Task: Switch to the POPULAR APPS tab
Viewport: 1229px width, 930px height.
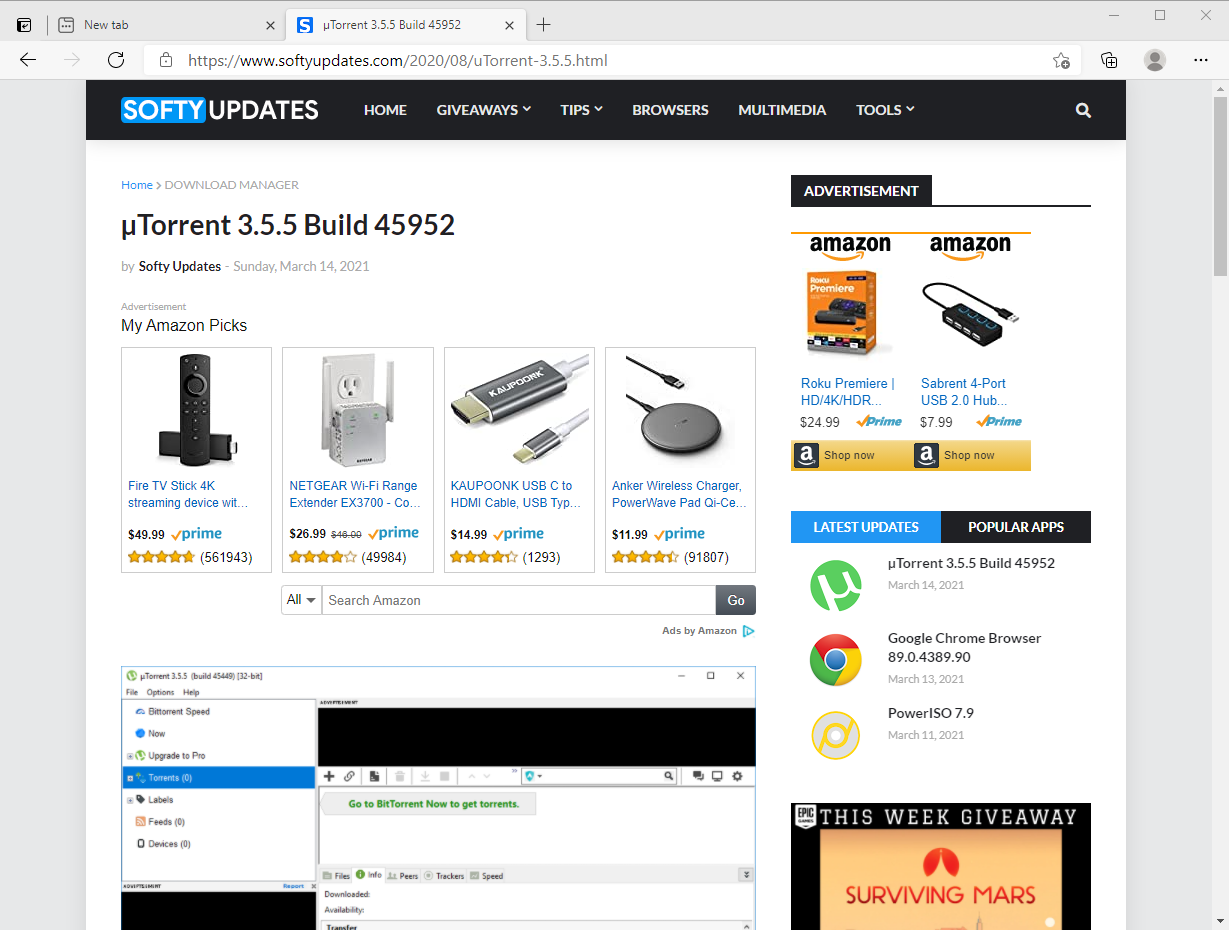Action: 1016,527
